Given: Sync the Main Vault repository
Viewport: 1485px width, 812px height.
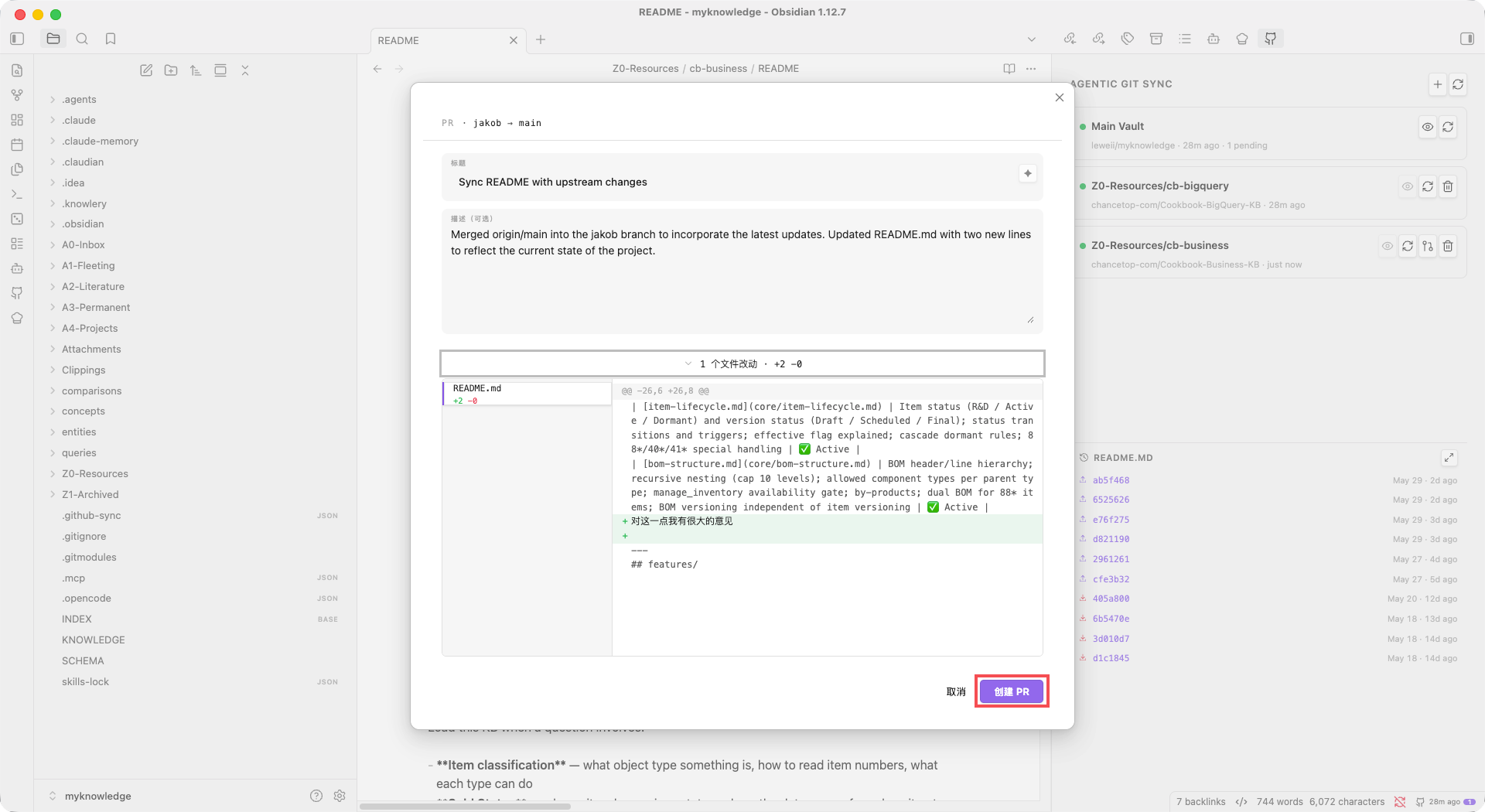Looking at the screenshot, I should click(1448, 127).
